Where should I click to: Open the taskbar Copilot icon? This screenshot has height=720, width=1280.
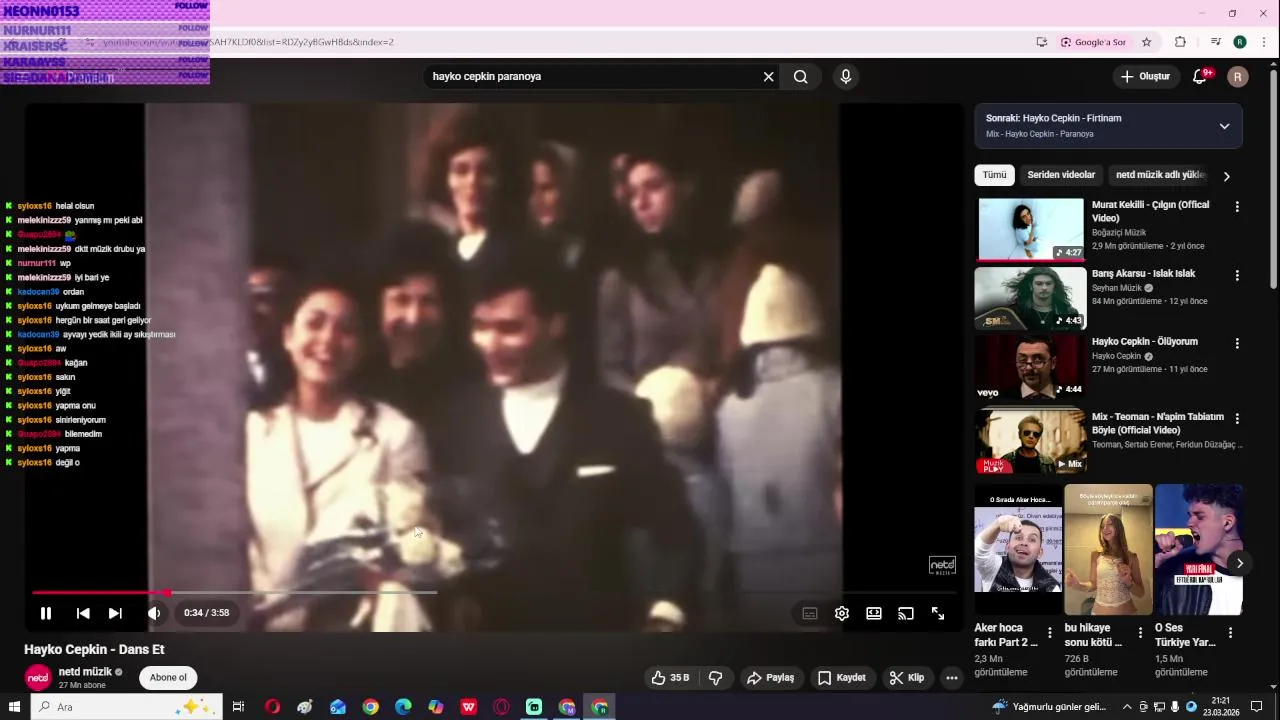tap(436, 707)
